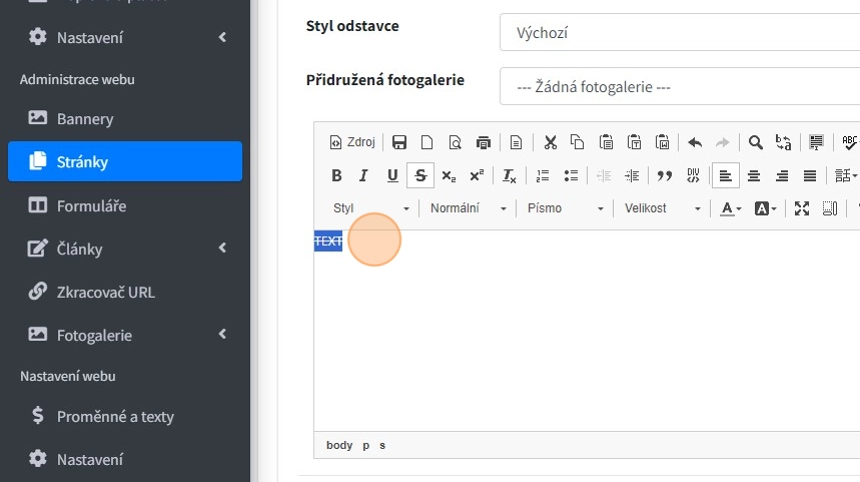Toggle bold formatting in the editor
The image size is (860, 482).
[x=337, y=176]
